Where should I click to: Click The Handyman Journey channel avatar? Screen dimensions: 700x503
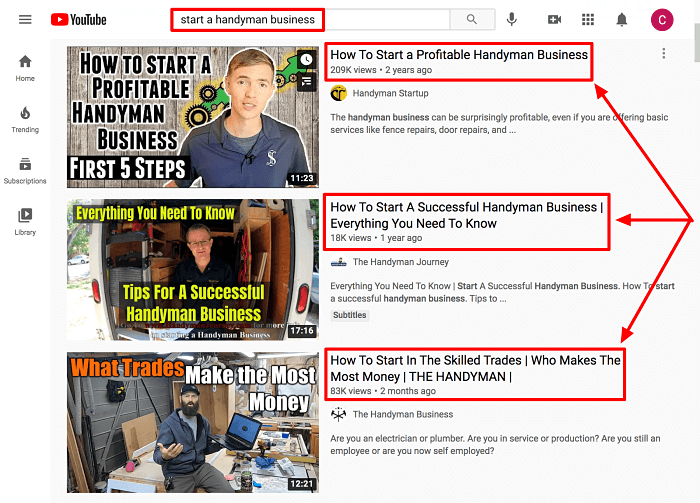pyautogui.click(x=339, y=262)
